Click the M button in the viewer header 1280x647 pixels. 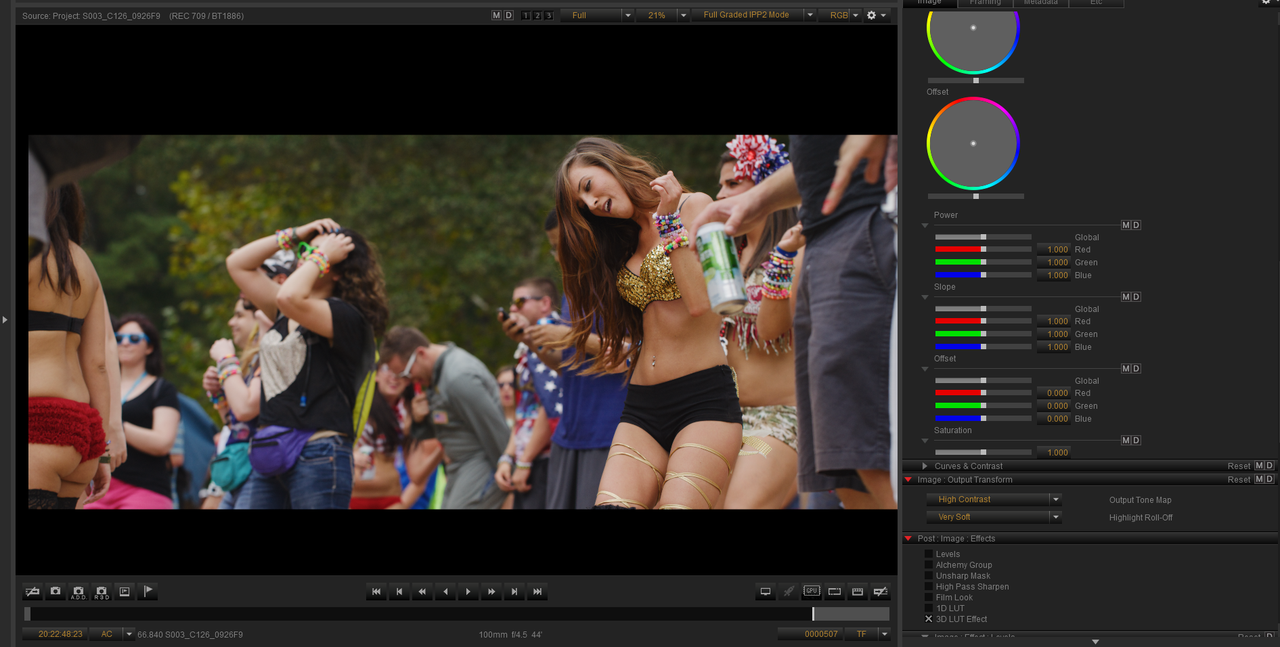click(x=497, y=15)
